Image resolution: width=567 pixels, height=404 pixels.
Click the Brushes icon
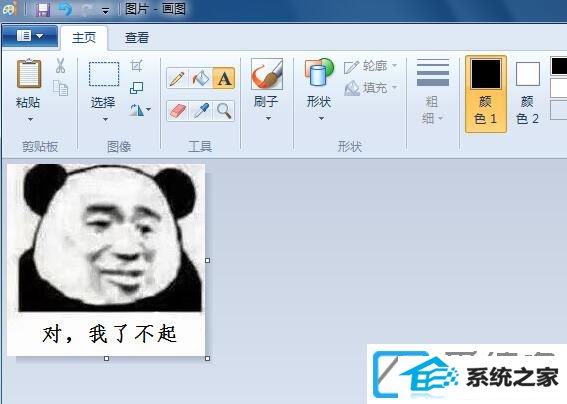tap(267, 74)
